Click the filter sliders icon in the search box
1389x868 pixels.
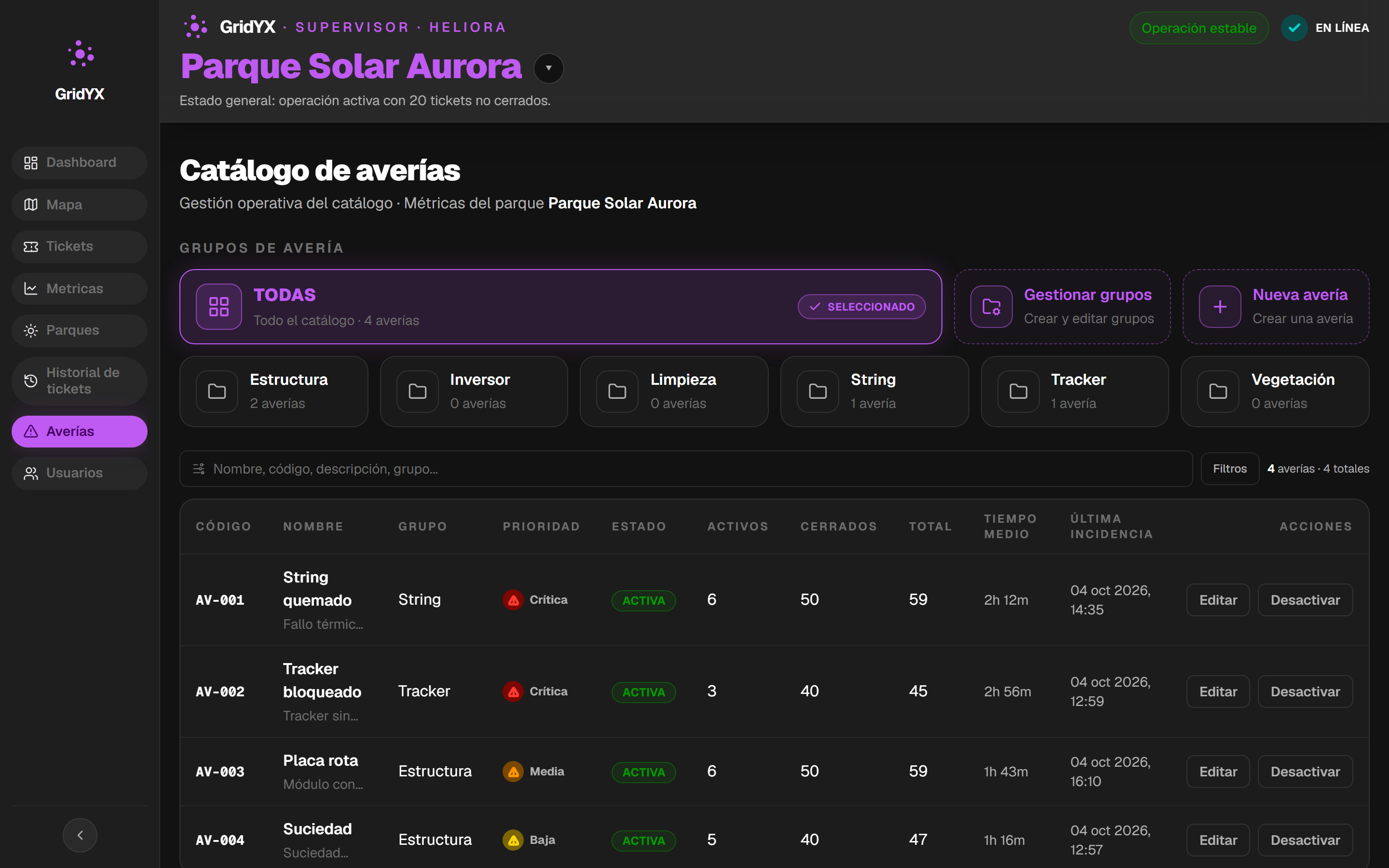pos(199,469)
